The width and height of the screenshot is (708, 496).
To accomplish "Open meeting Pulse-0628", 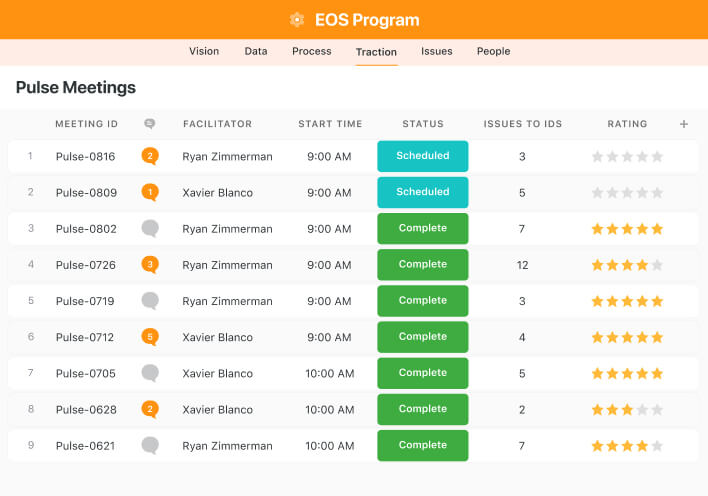I will click(86, 410).
